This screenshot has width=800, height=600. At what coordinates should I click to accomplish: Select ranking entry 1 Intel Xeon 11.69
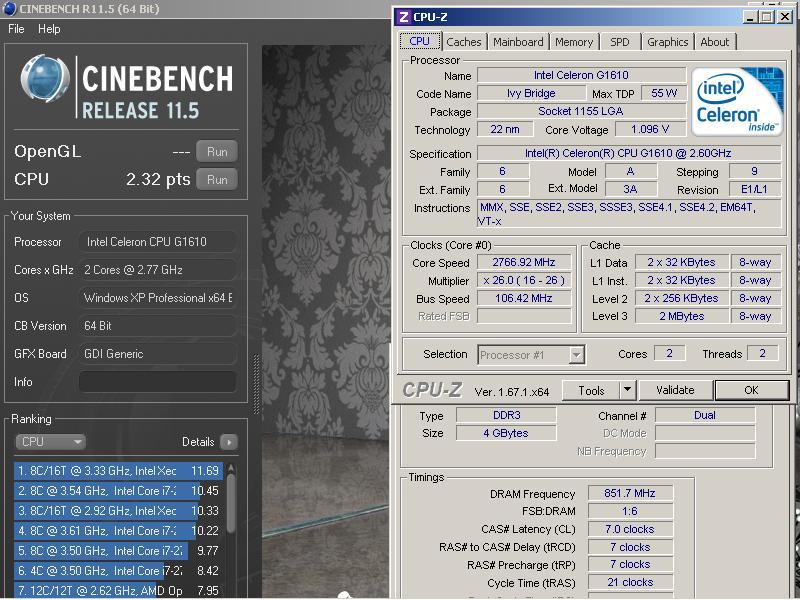[x=118, y=470]
